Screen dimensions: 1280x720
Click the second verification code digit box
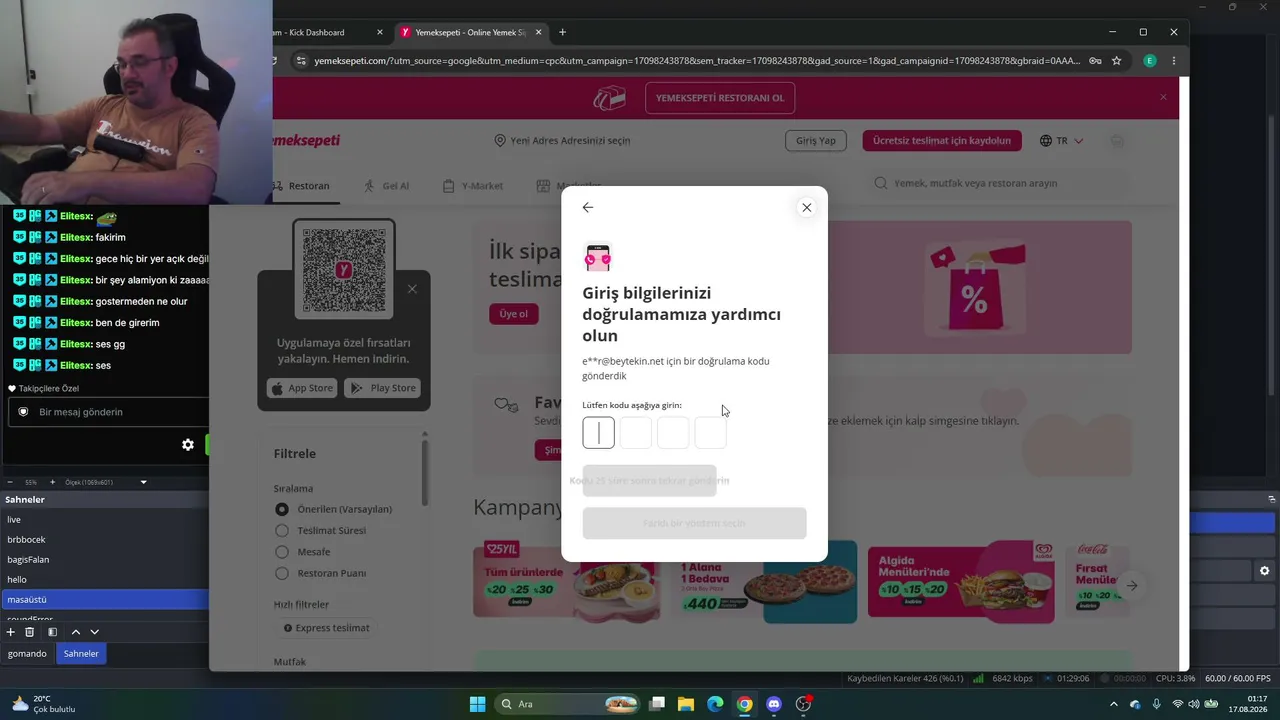(636, 433)
